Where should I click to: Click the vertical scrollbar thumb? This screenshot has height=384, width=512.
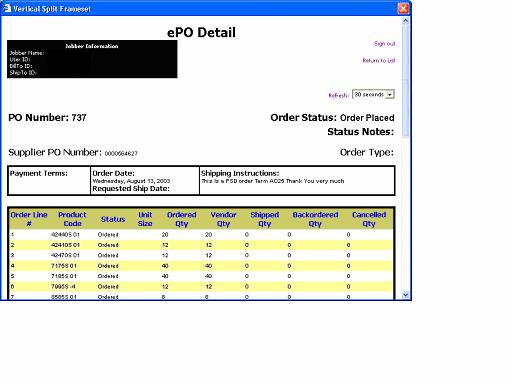pos(405,81)
